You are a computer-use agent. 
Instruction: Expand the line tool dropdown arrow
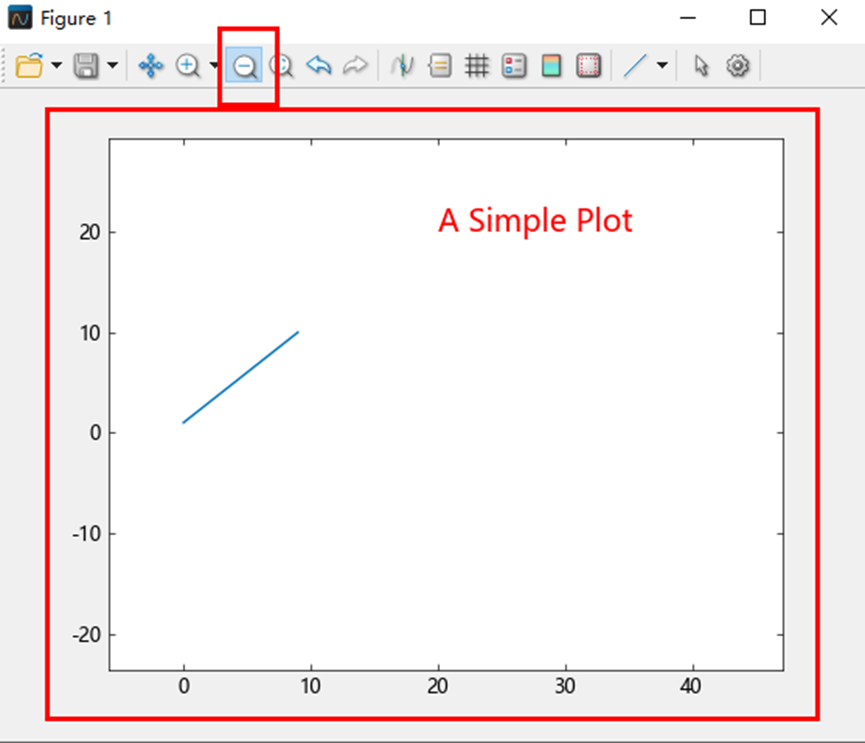[x=663, y=65]
